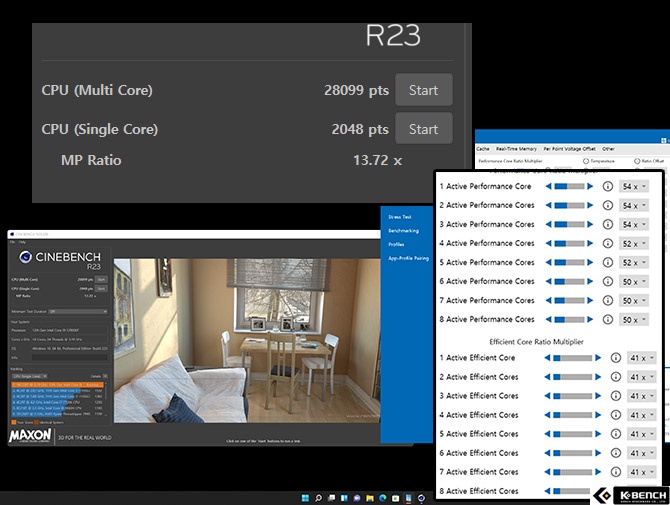Decrease 1 Active Performance Core ratio with left arrow
The height and width of the screenshot is (505, 670).
click(x=549, y=186)
